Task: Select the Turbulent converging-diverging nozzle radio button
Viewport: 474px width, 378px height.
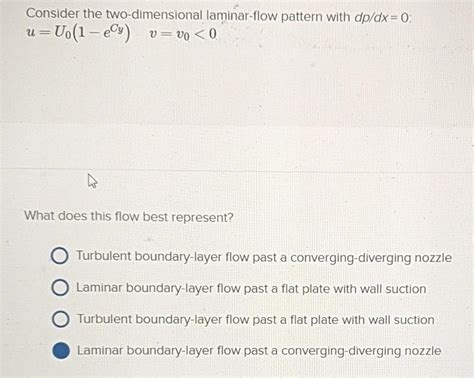Action: pos(60,256)
